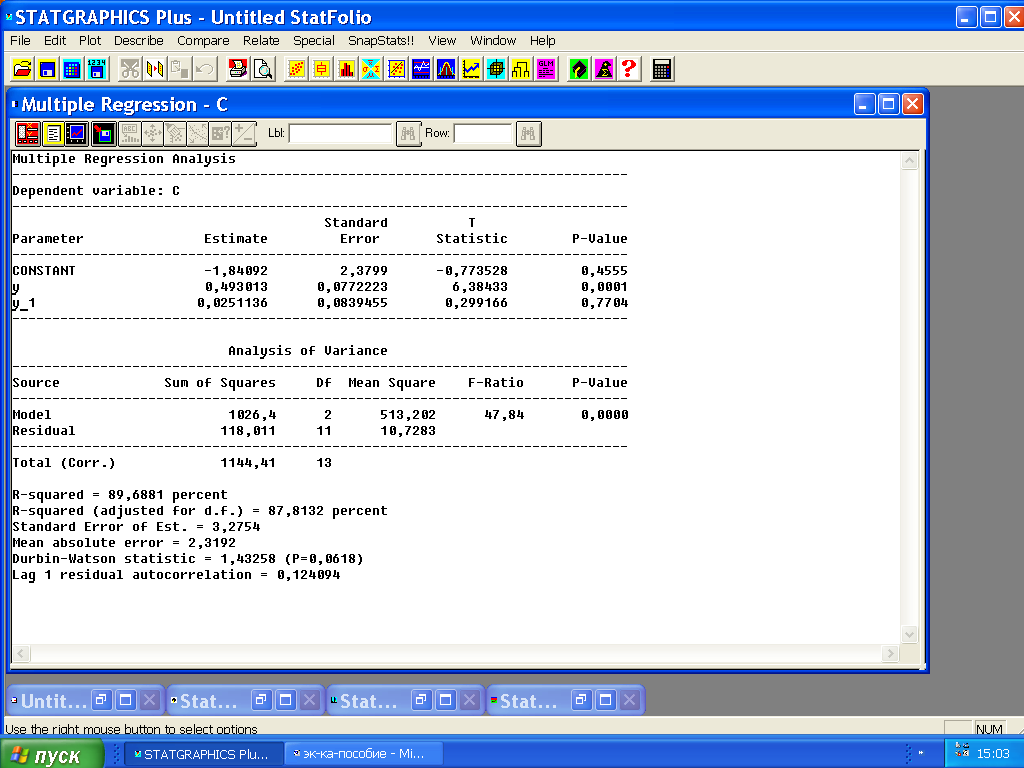Image resolution: width=1024 pixels, height=768 pixels.
Task: Open the Cluster dendrogram icon
Action: [520, 69]
